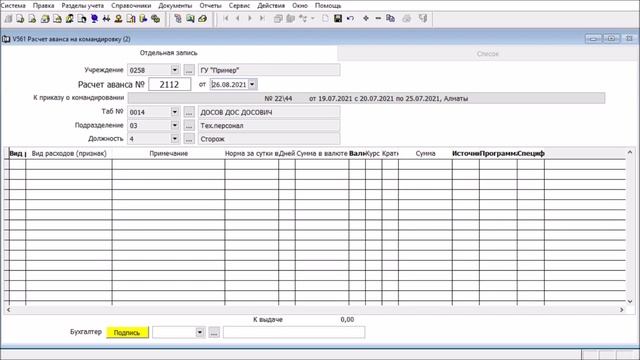Click the Вид расходов (признак) column header
Viewport: 640px width, 360px height.
pyautogui.click(x=69, y=153)
